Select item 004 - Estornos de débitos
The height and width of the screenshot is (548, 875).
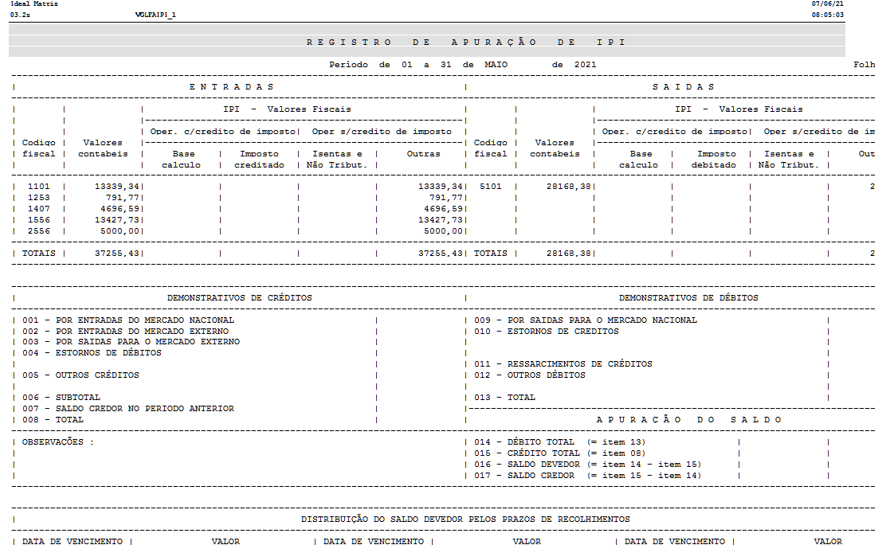(x=92, y=353)
